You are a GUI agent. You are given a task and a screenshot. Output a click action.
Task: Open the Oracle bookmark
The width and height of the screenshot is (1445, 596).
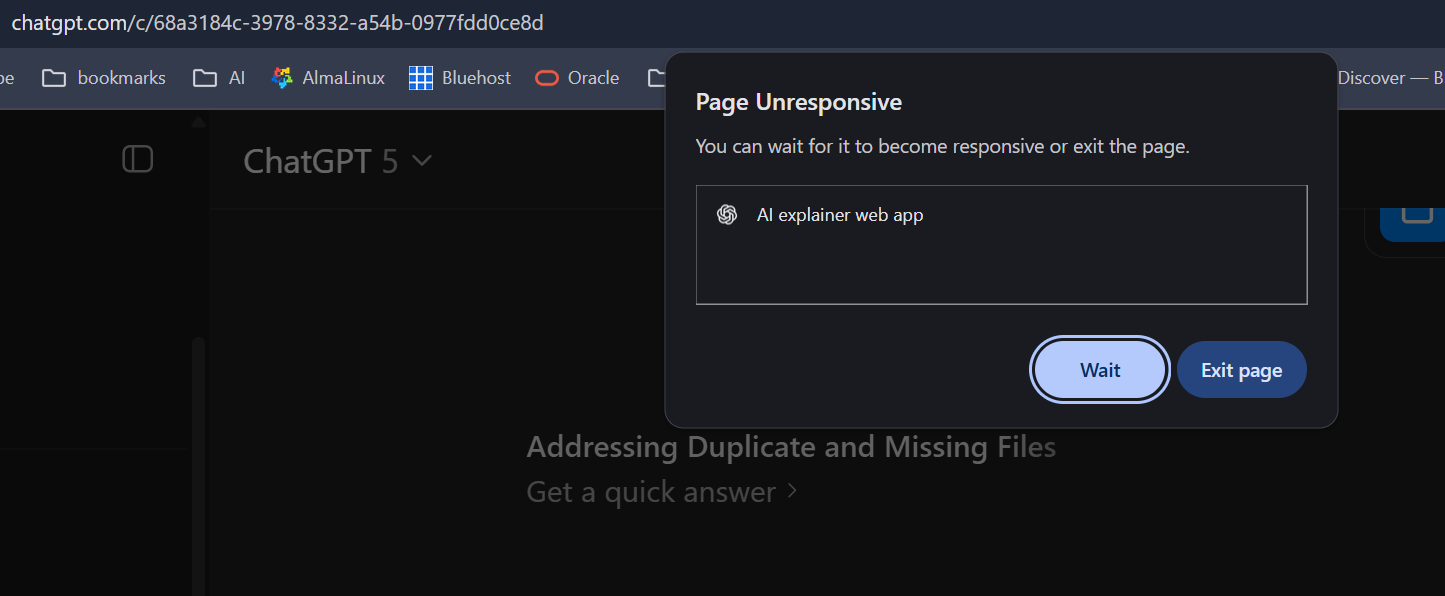click(577, 78)
